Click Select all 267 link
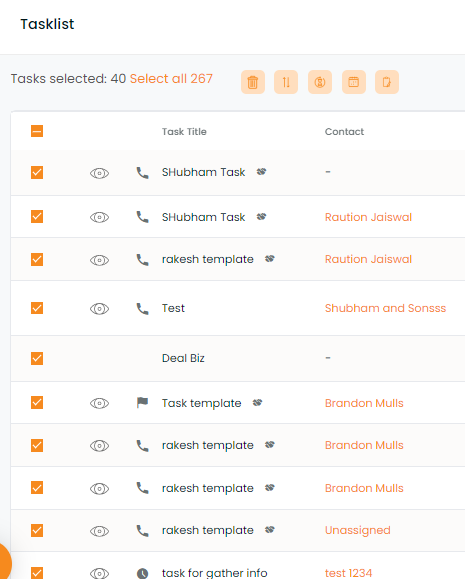Screen dimensions: 465x579 coord(171,79)
